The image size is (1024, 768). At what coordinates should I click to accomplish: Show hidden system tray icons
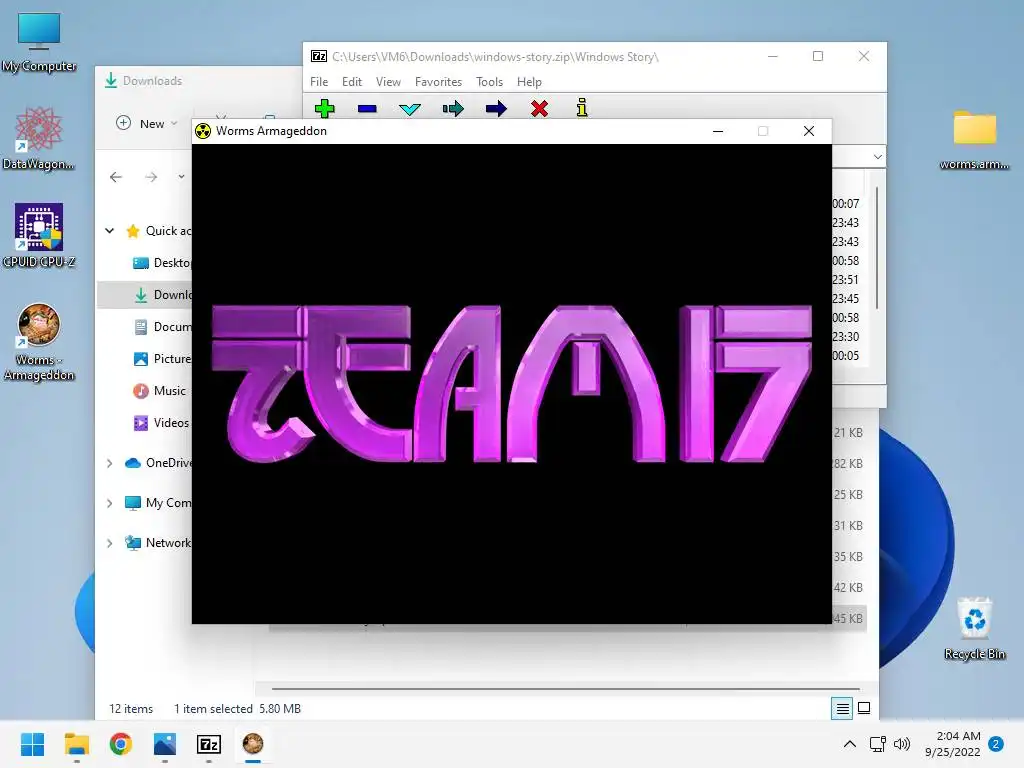[850, 744]
